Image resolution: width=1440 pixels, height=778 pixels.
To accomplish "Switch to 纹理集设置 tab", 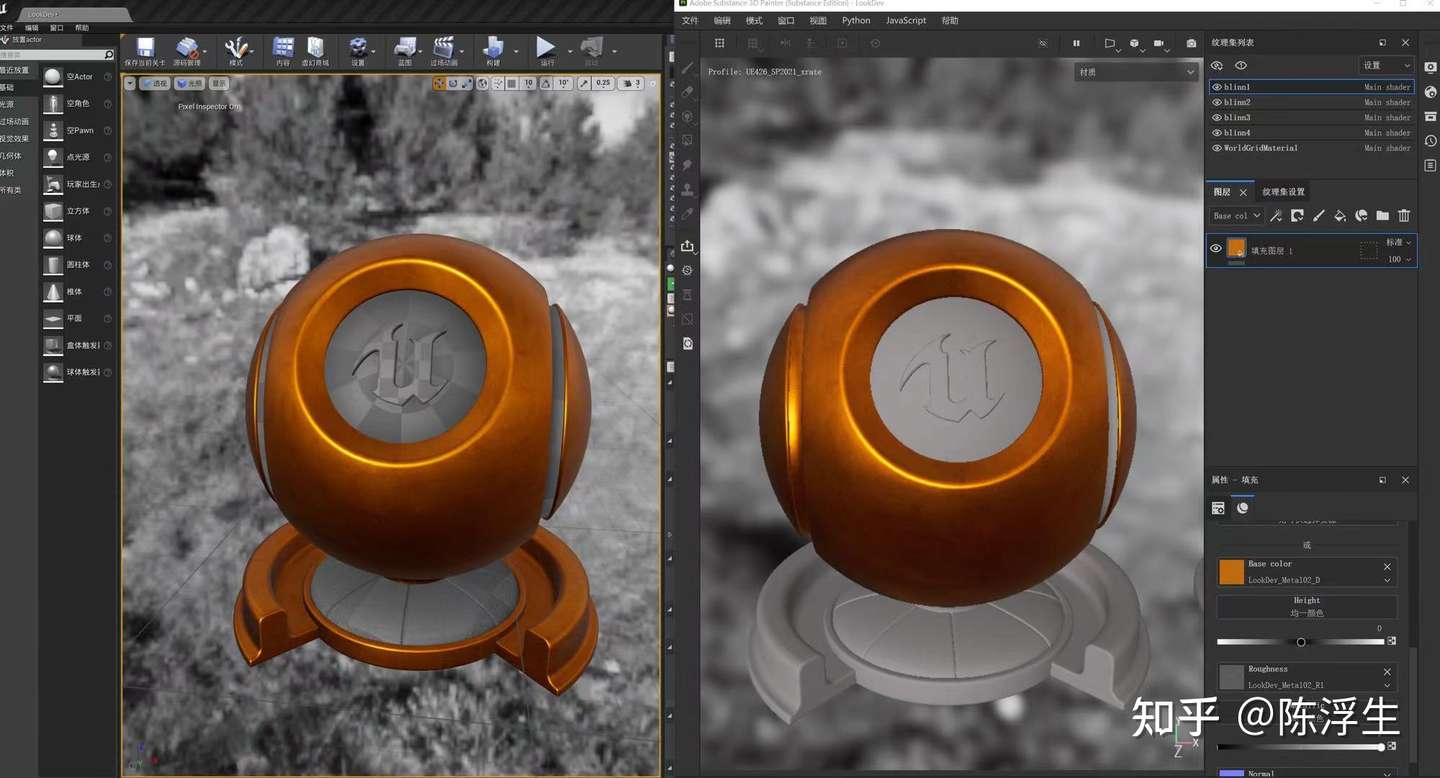I will tap(1283, 192).
